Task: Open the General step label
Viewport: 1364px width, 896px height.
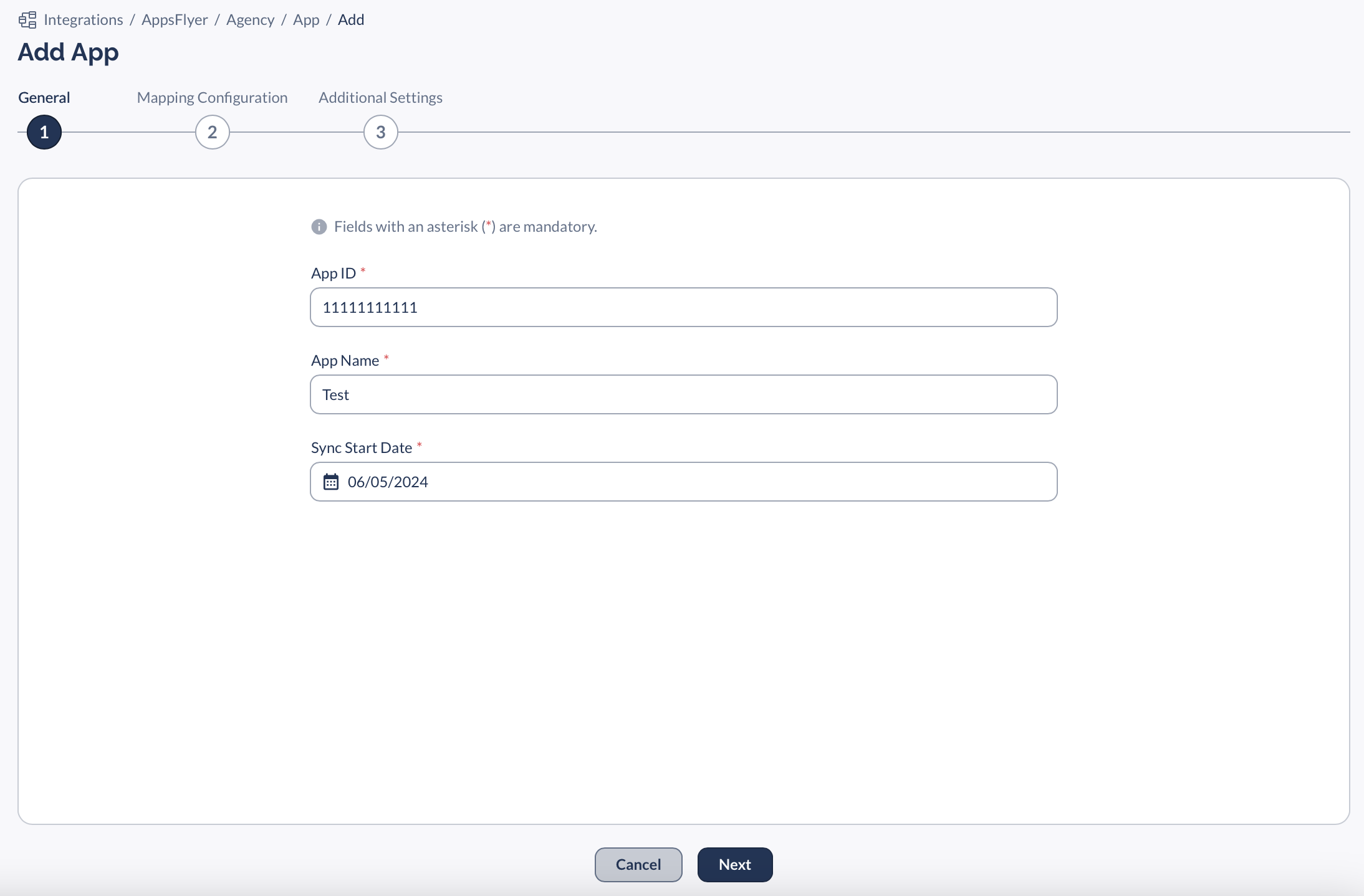Action: tap(44, 98)
